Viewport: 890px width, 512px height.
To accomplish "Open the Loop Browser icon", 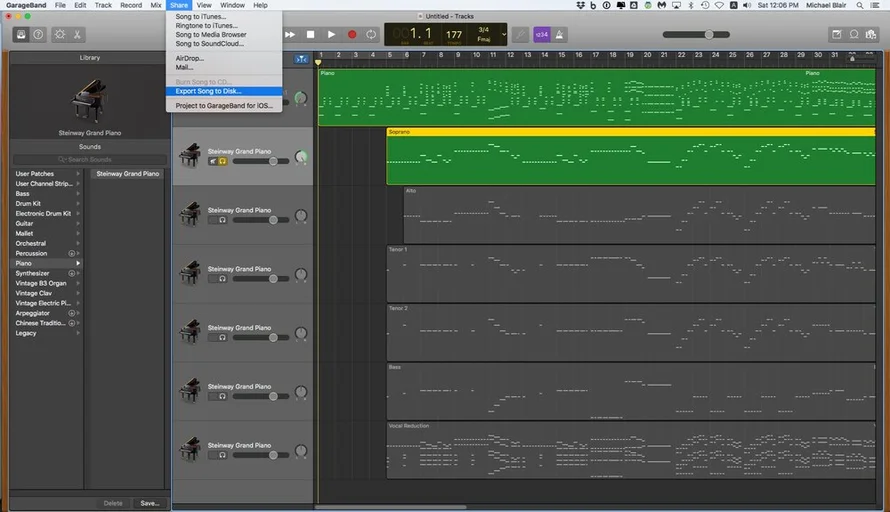I will point(854,35).
